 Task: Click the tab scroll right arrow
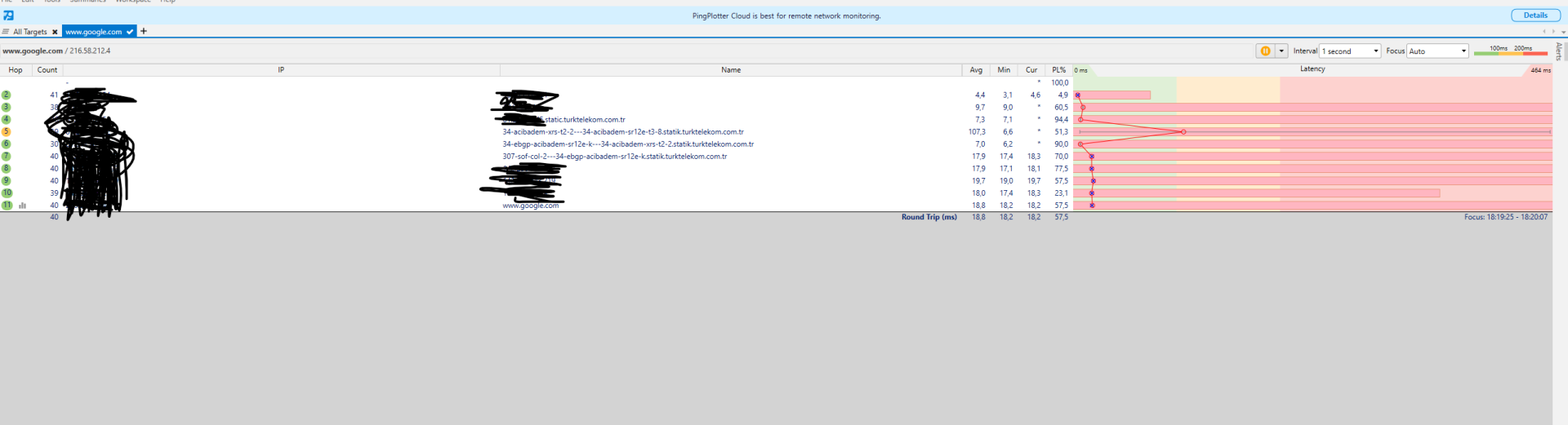tap(1553, 32)
